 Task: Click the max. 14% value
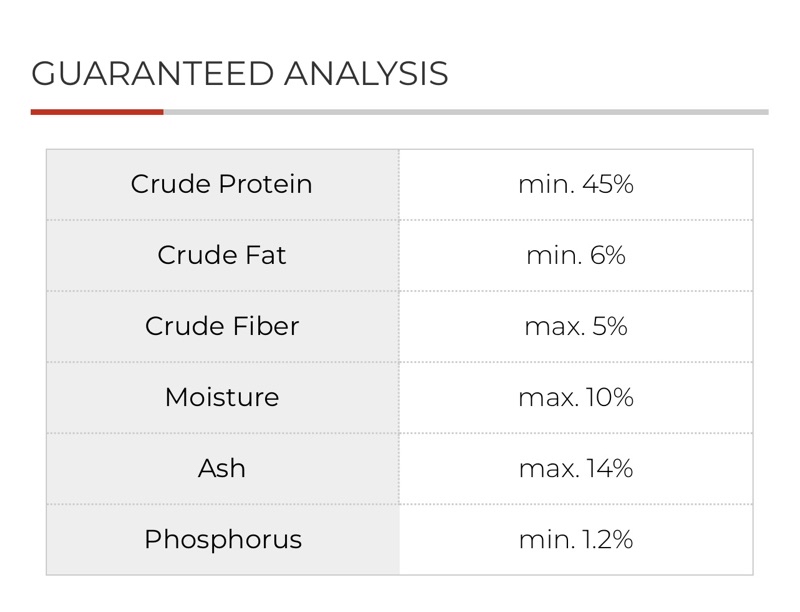(x=576, y=468)
